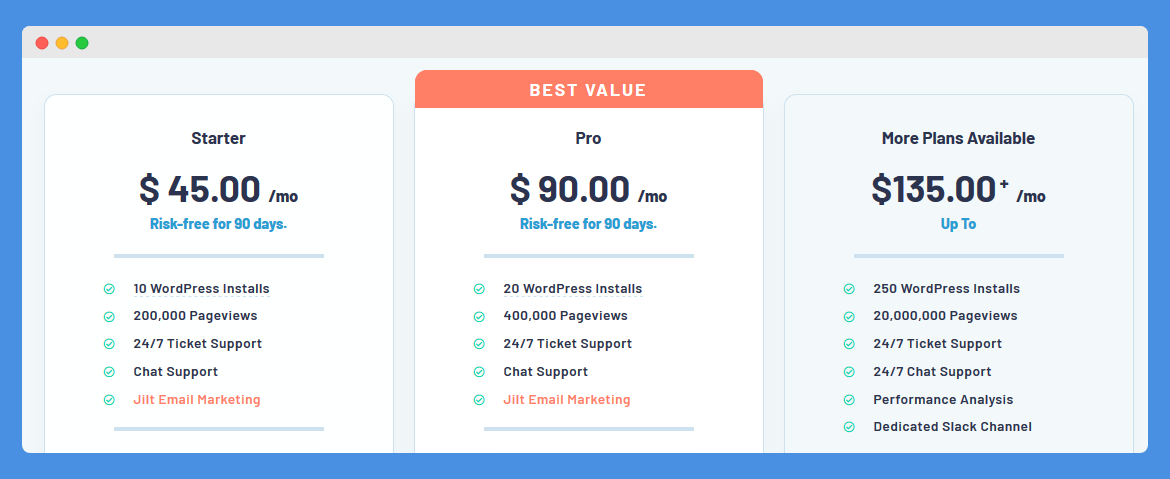Click the check icon beside 400,000 Pageviews
Image resolution: width=1170 pixels, height=479 pixels.
pos(479,316)
